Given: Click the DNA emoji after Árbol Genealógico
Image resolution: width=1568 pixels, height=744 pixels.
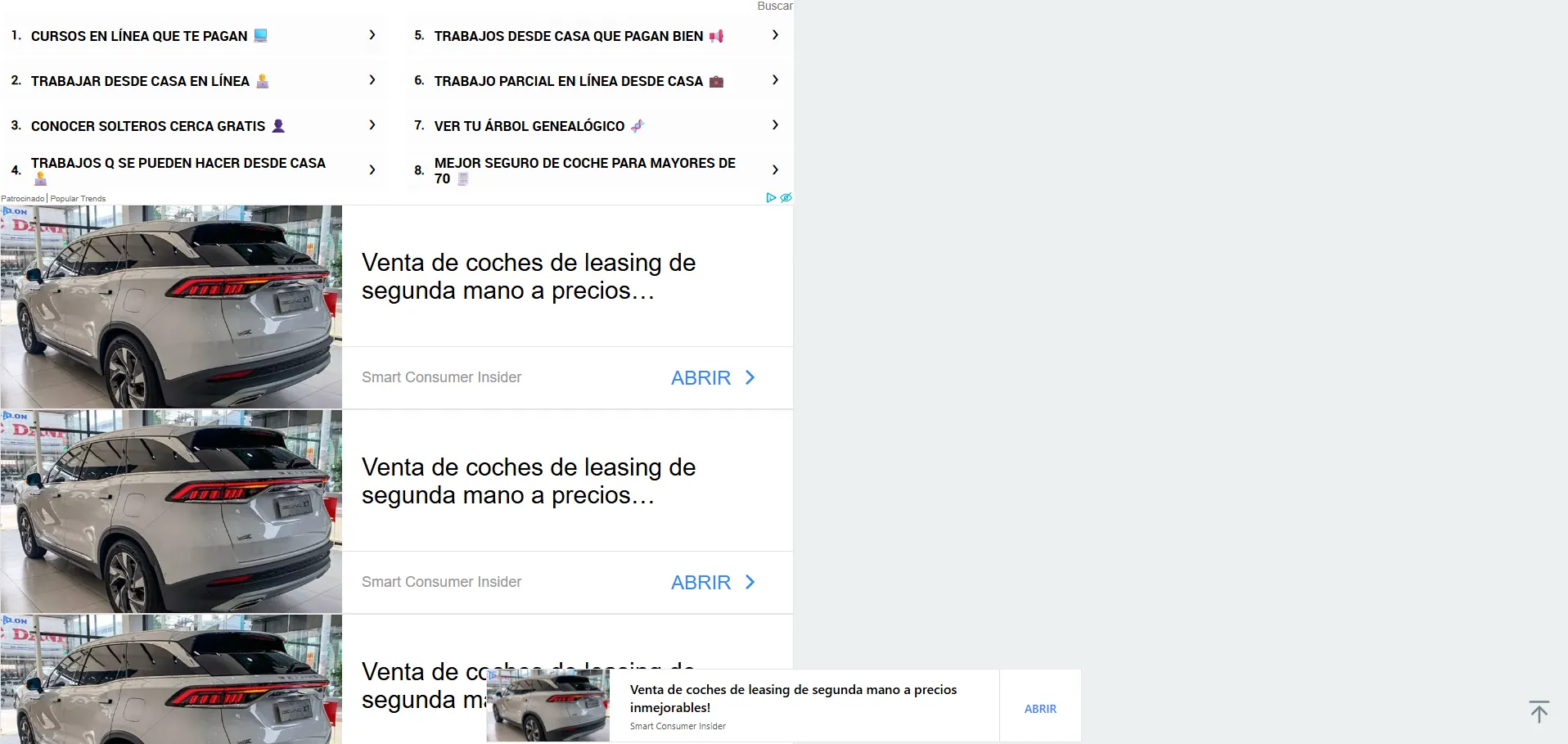Looking at the screenshot, I should [x=638, y=126].
